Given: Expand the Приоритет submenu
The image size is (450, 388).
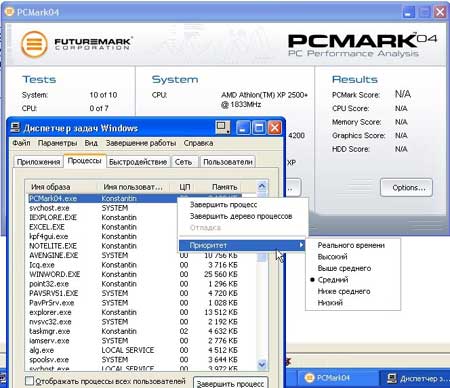Looking at the screenshot, I should [242, 245].
